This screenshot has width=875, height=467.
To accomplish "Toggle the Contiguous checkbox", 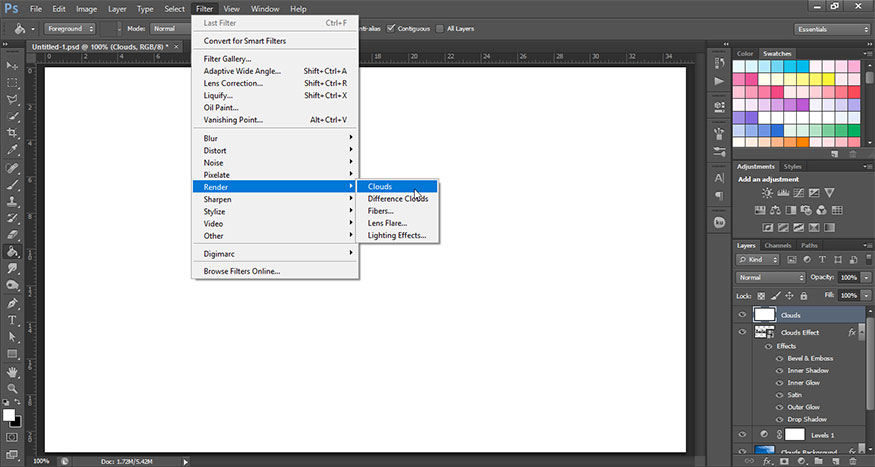I will [391, 28].
